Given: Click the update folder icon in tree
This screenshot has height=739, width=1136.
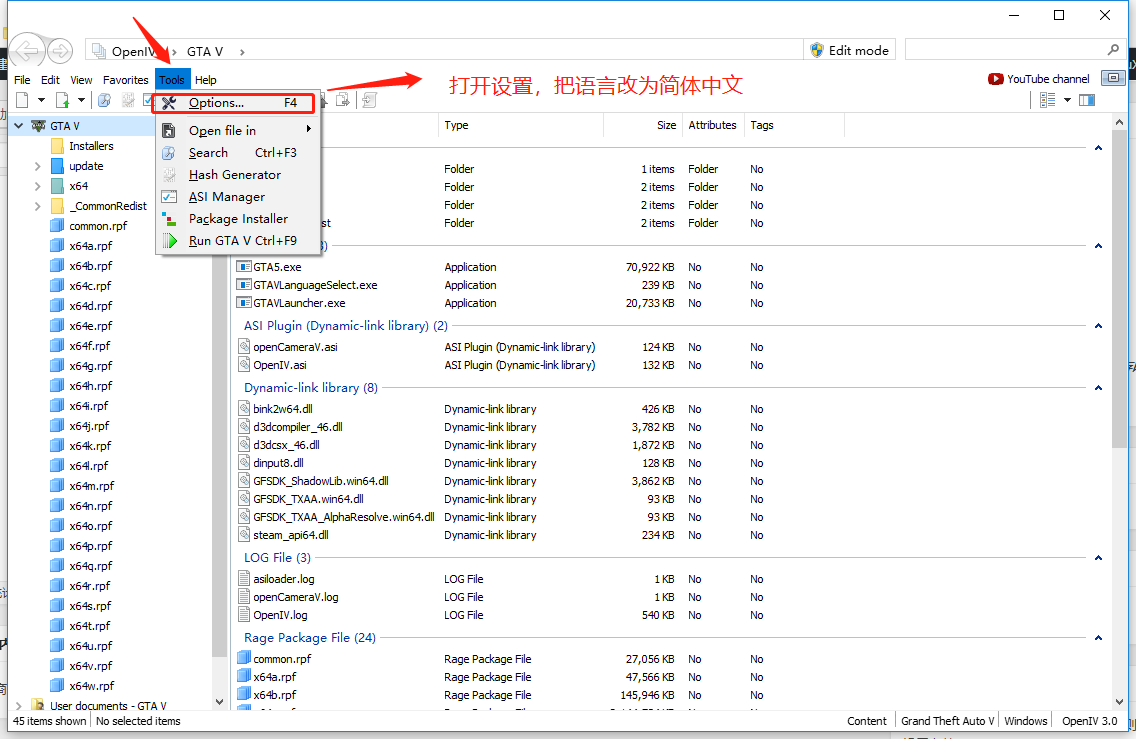Looking at the screenshot, I should coord(57,166).
